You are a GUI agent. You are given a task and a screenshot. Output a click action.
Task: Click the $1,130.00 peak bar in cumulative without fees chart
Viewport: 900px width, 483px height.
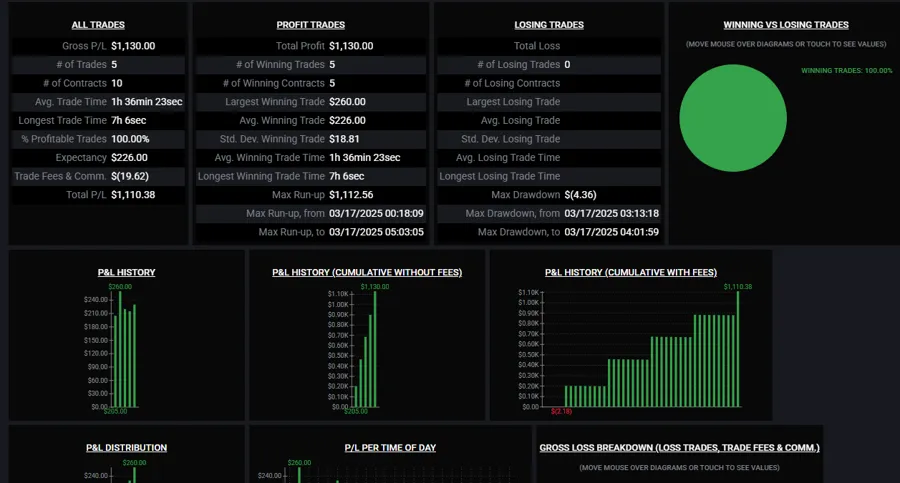pyautogui.click(x=375, y=349)
